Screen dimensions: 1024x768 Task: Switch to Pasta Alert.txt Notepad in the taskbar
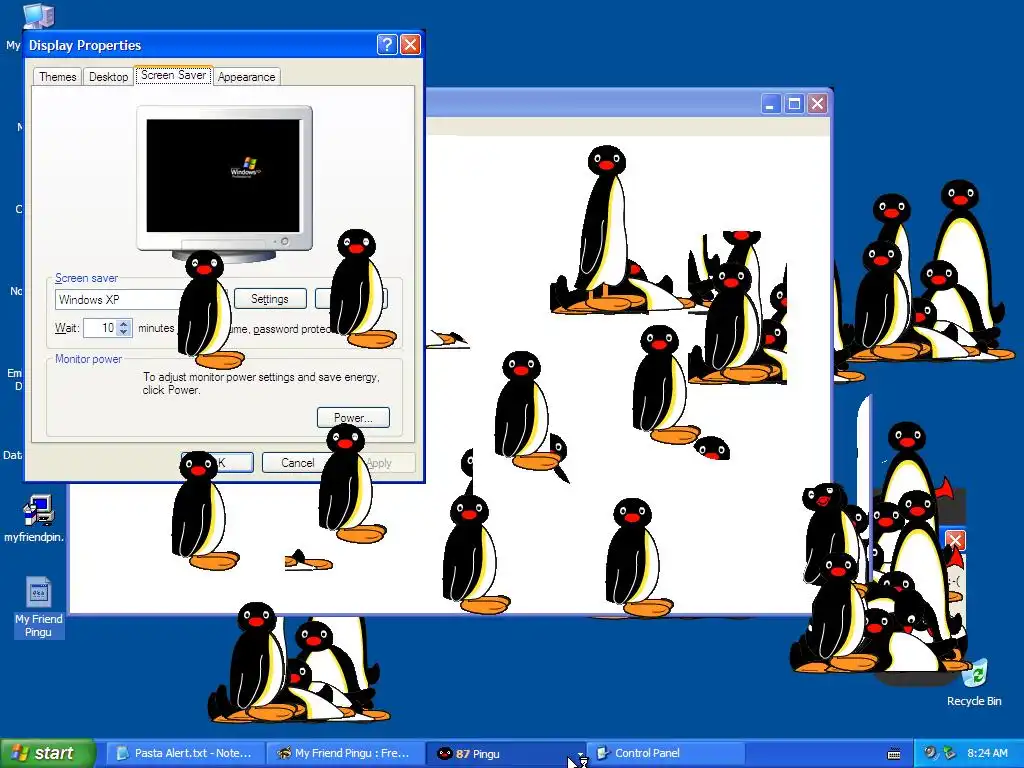tap(184, 753)
